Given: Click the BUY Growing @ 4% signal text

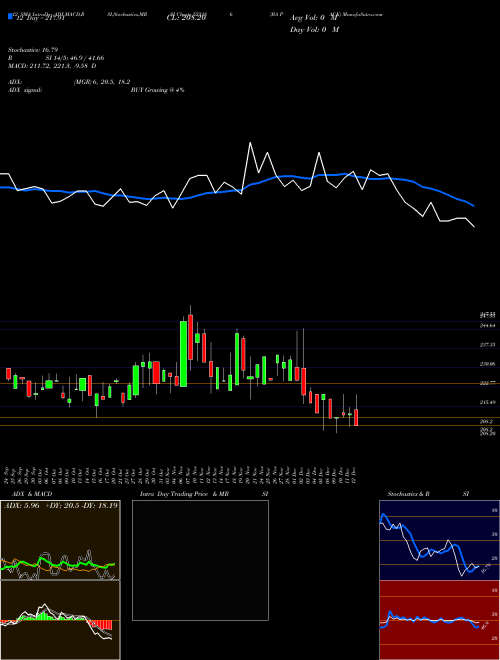Looking at the screenshot, I should click(157, 90).
